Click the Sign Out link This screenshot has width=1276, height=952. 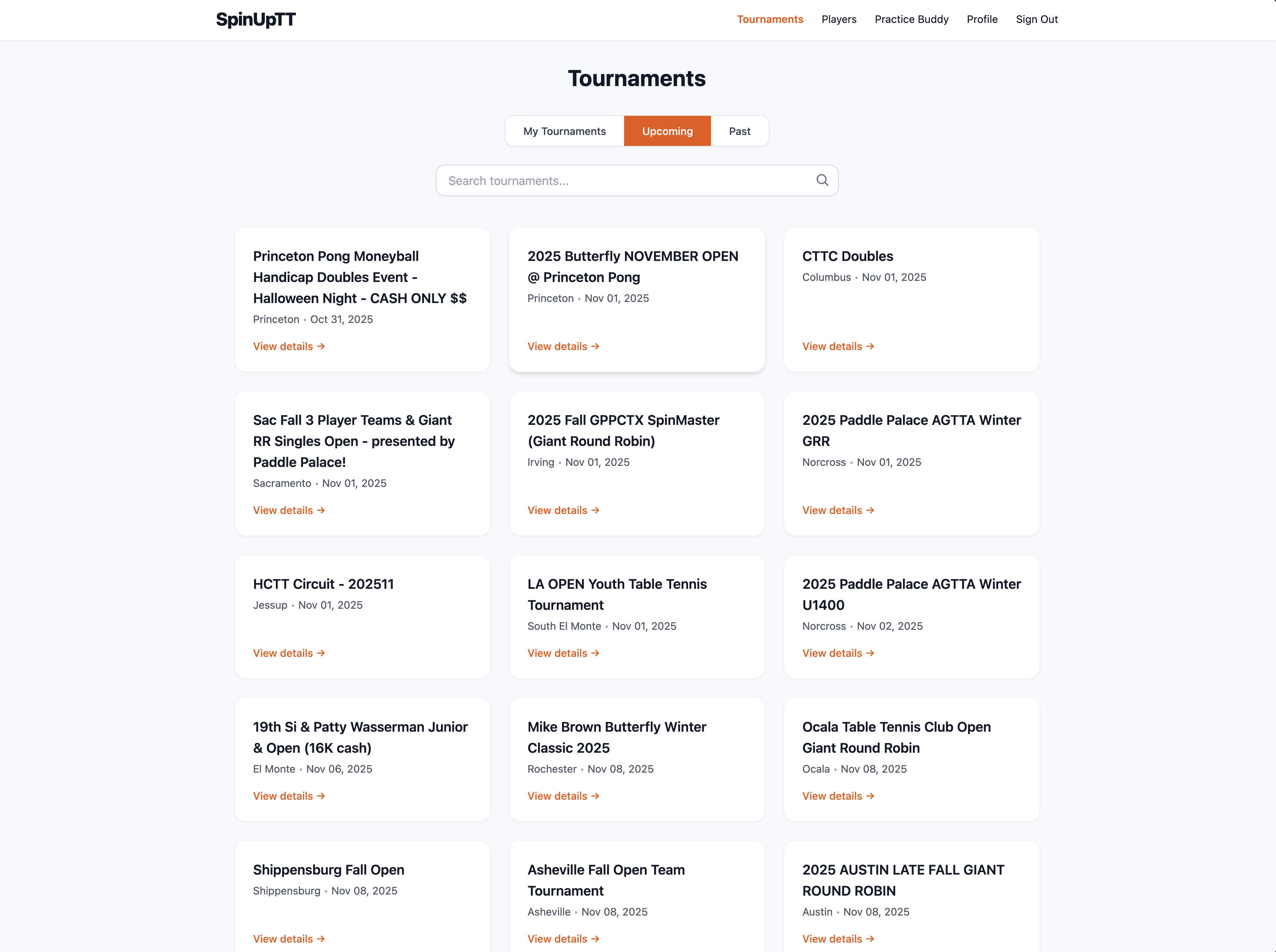(x=1037, y=20)
